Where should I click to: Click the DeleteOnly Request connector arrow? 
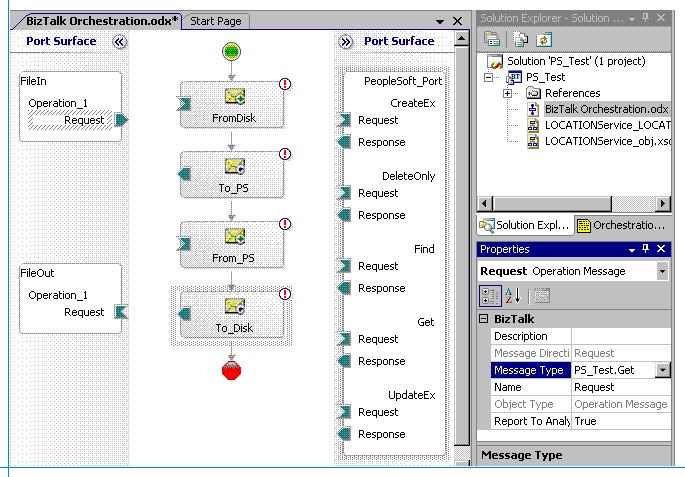click(345, 193)
